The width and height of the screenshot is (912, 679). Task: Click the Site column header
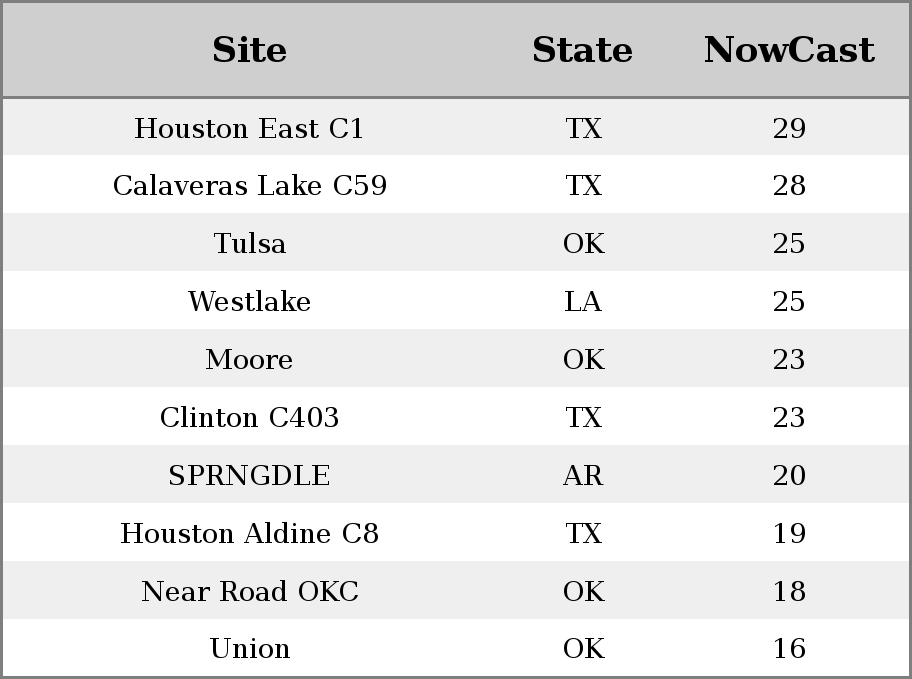[250, 49]
